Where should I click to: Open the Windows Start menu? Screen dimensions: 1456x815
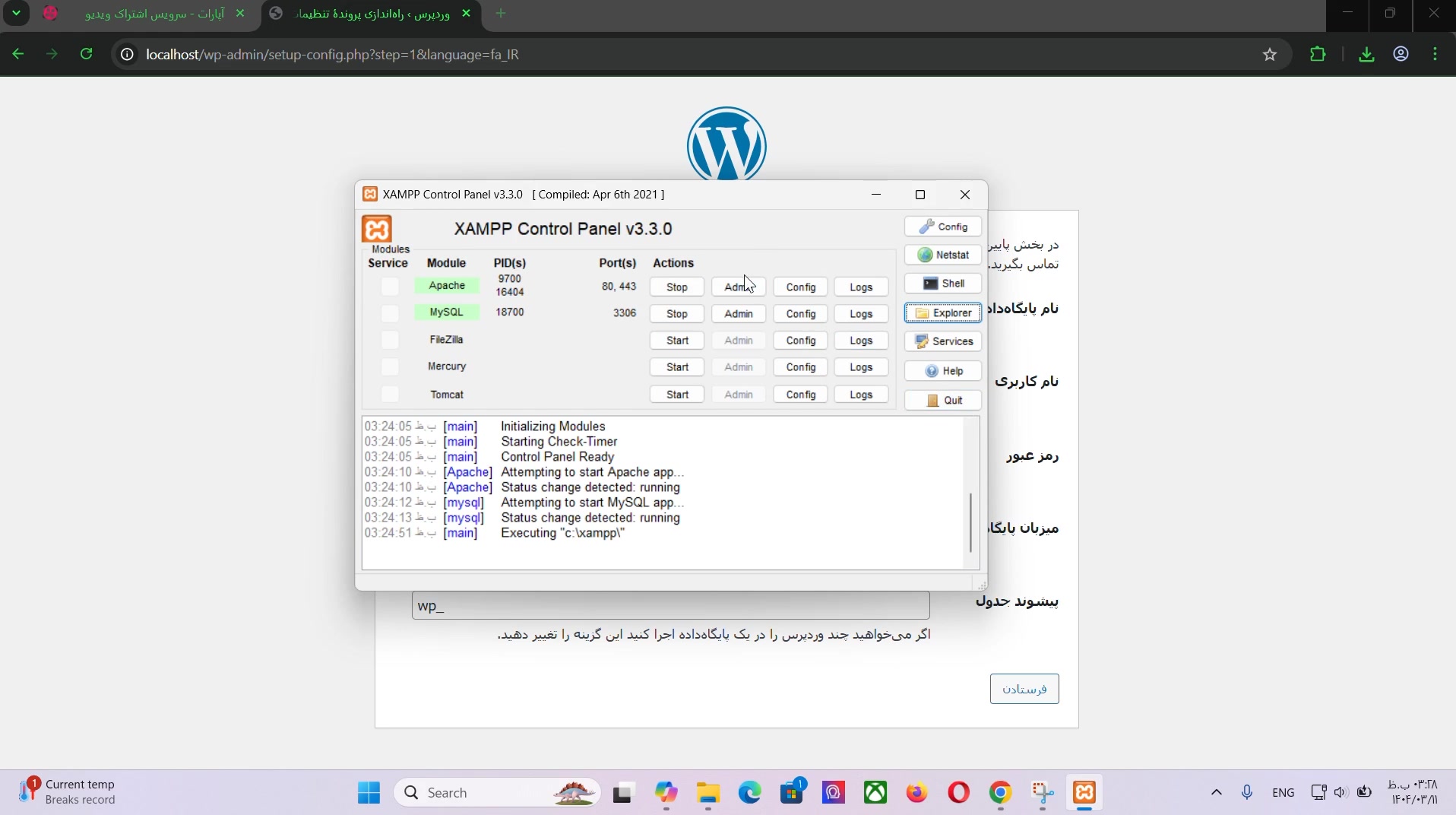pos(369,793)
